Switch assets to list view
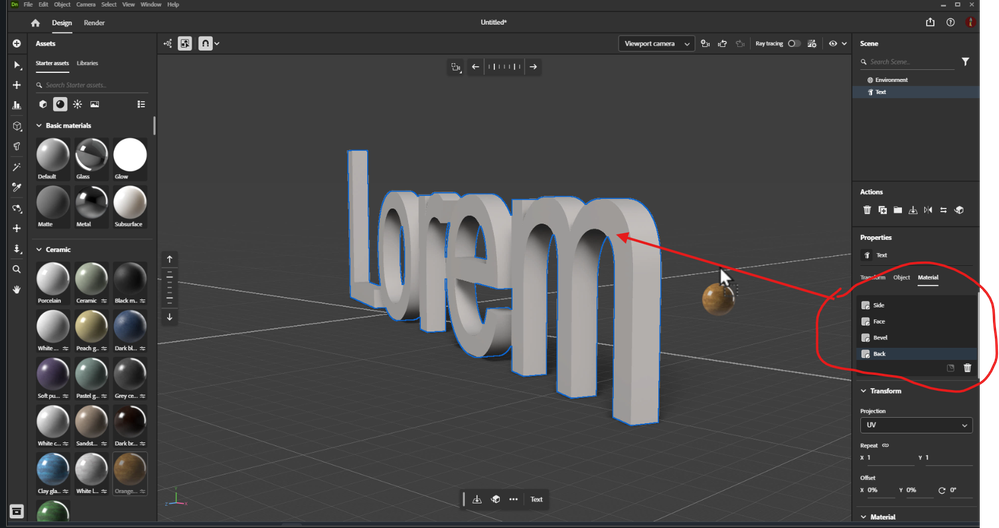 pyautogui.click(x=141, y=104)
